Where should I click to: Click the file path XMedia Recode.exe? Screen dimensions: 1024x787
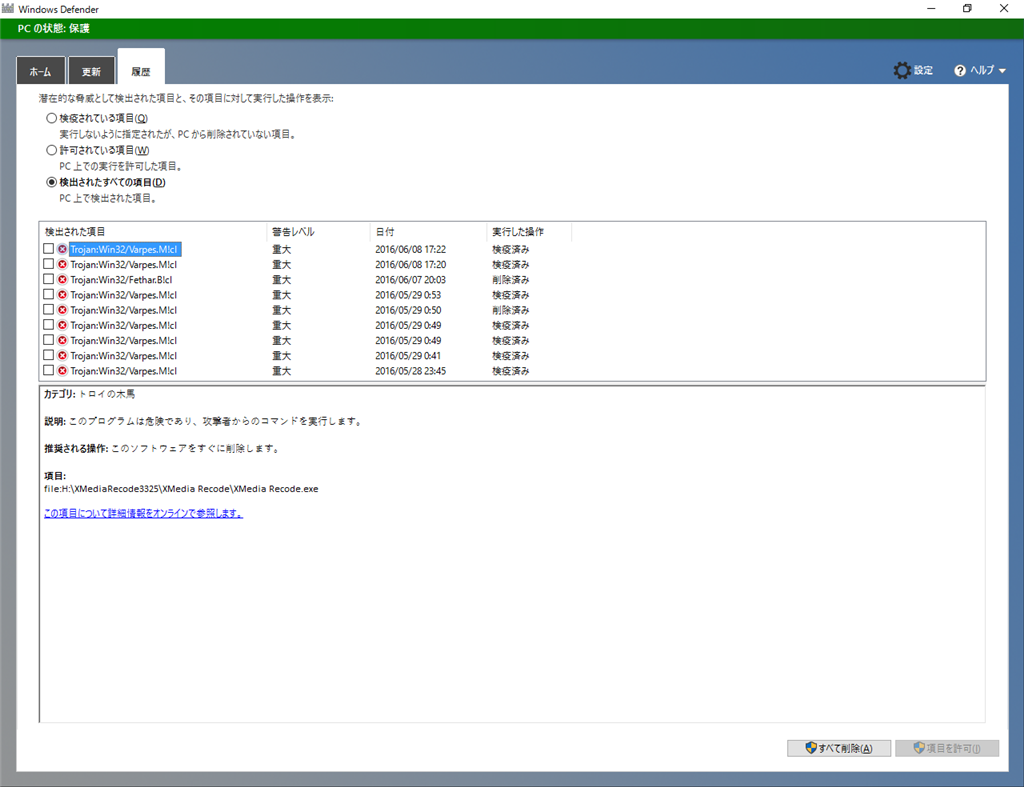pos(181,489)
